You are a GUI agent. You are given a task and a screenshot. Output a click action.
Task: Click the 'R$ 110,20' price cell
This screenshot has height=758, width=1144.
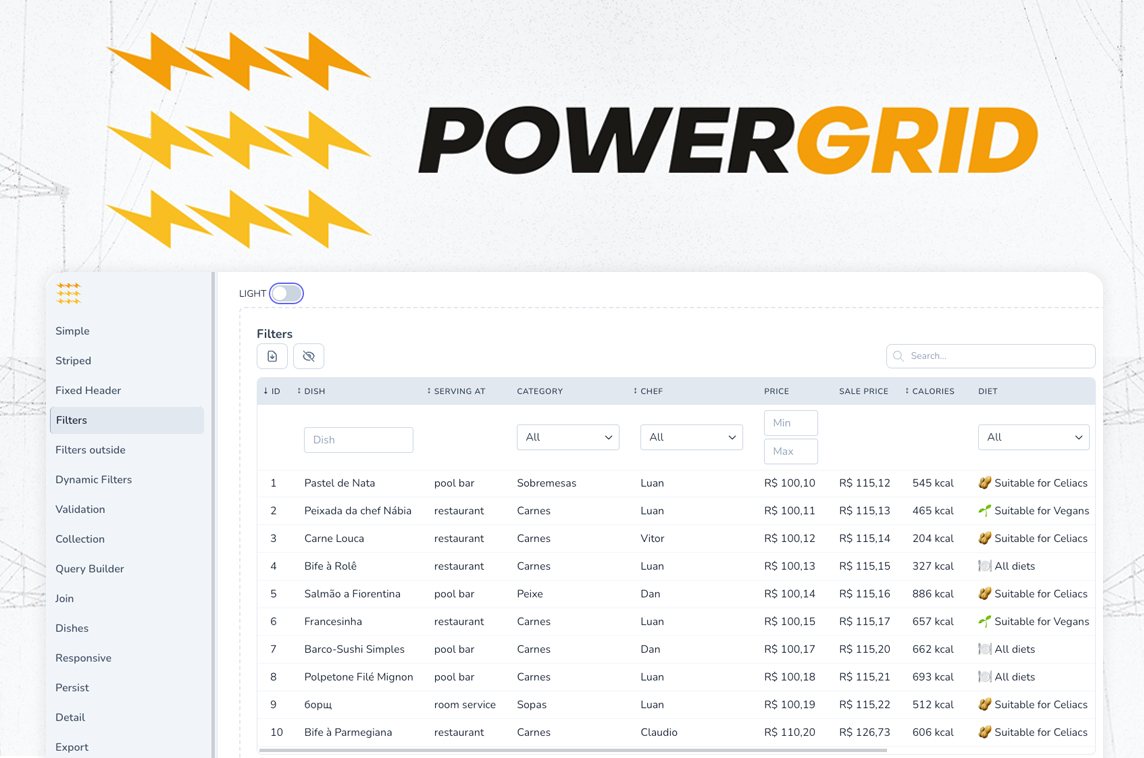789,732
